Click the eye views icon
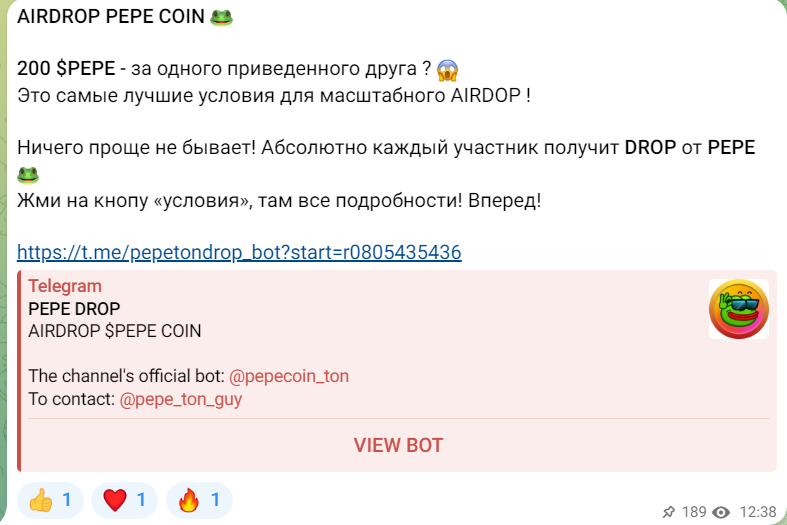Image resolution: width=787 pixels, height=525 pixels. [721, 512]
